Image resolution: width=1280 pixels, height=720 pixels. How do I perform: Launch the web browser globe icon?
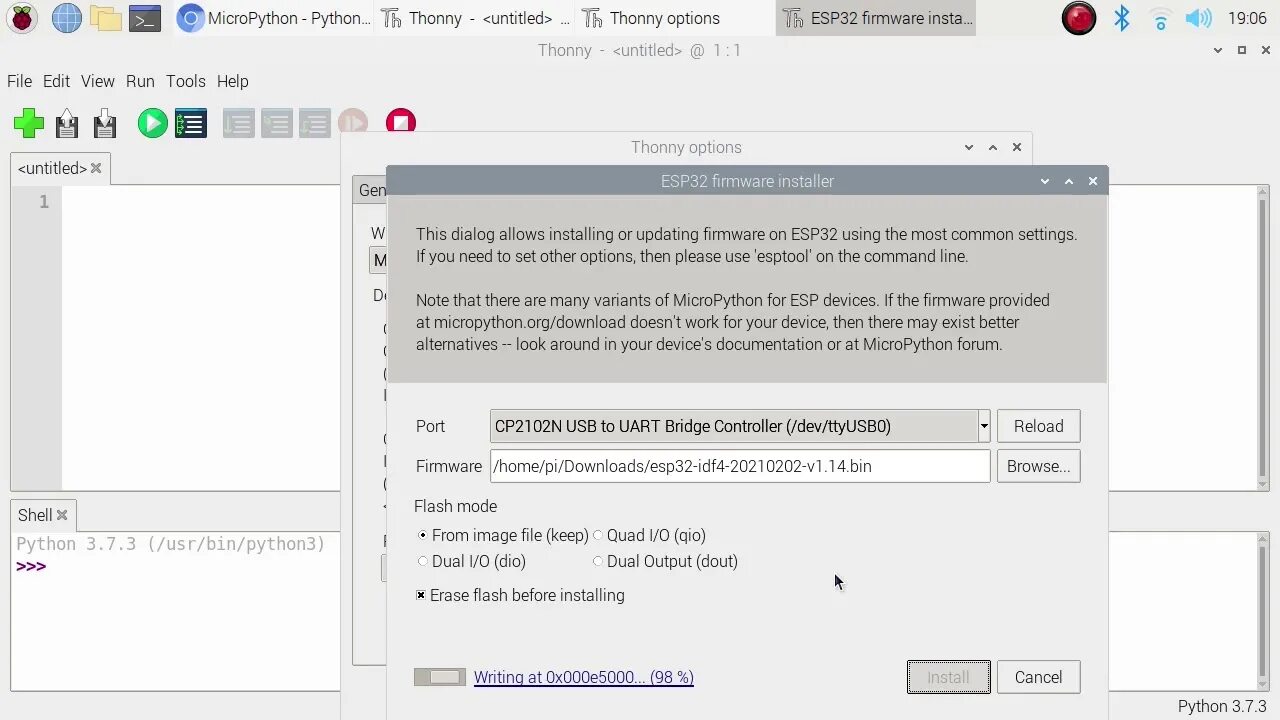pos(67,18)
